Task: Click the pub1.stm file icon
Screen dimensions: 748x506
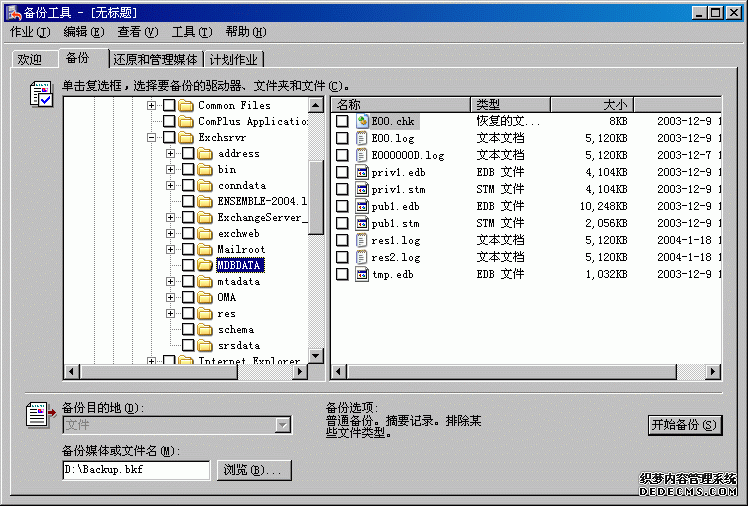Action: (362, 223)
